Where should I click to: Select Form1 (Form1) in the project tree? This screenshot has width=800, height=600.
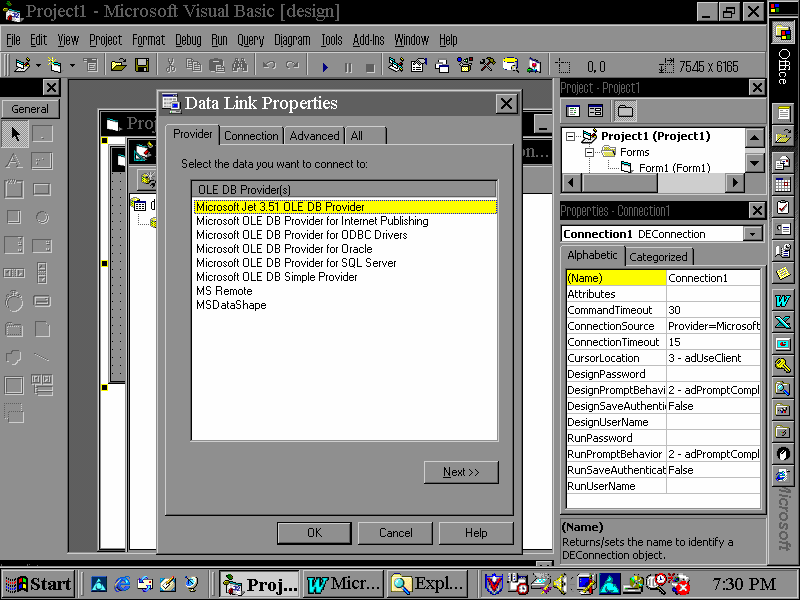[674, 167]
